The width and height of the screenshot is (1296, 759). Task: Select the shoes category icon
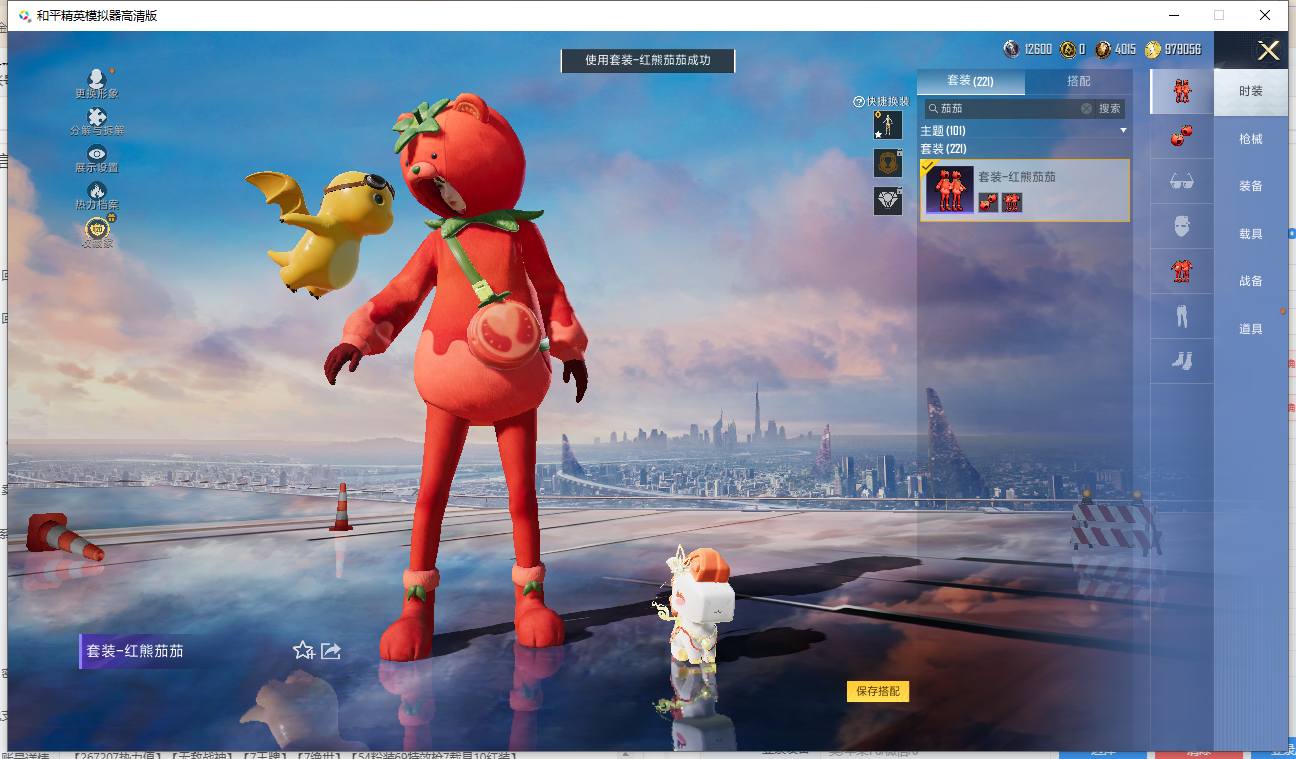point(1182,361)
